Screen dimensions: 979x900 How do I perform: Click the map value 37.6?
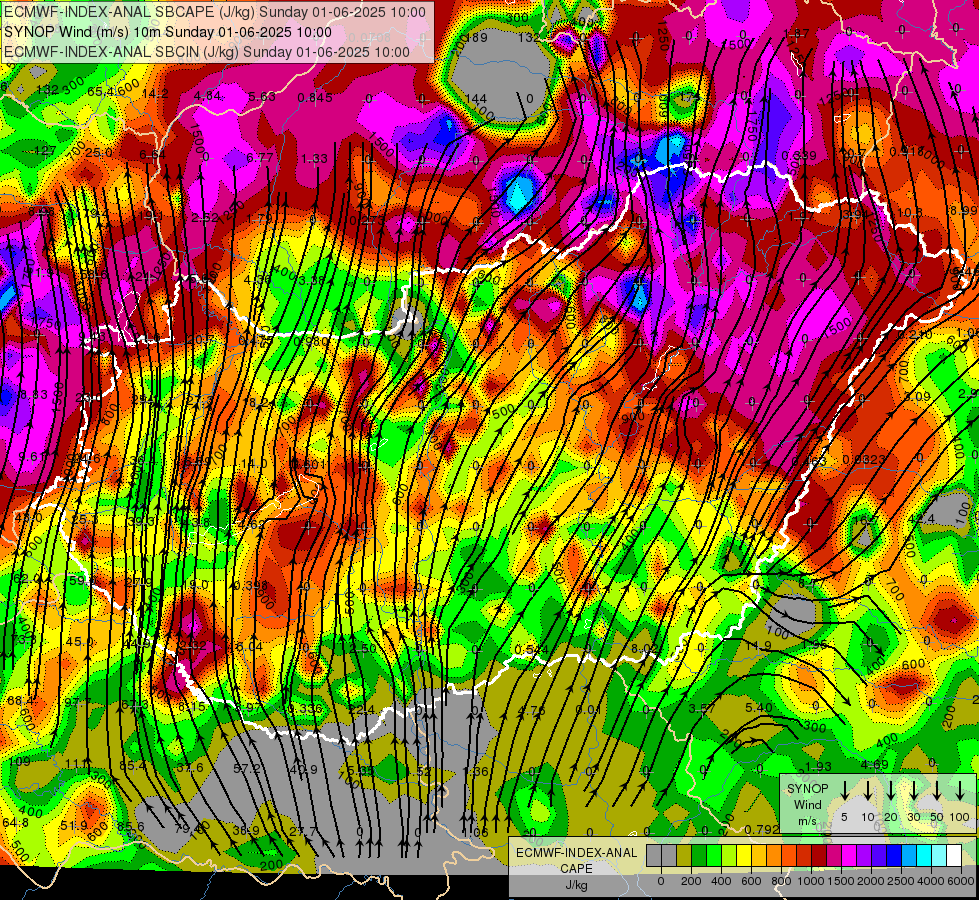(190, 767)
